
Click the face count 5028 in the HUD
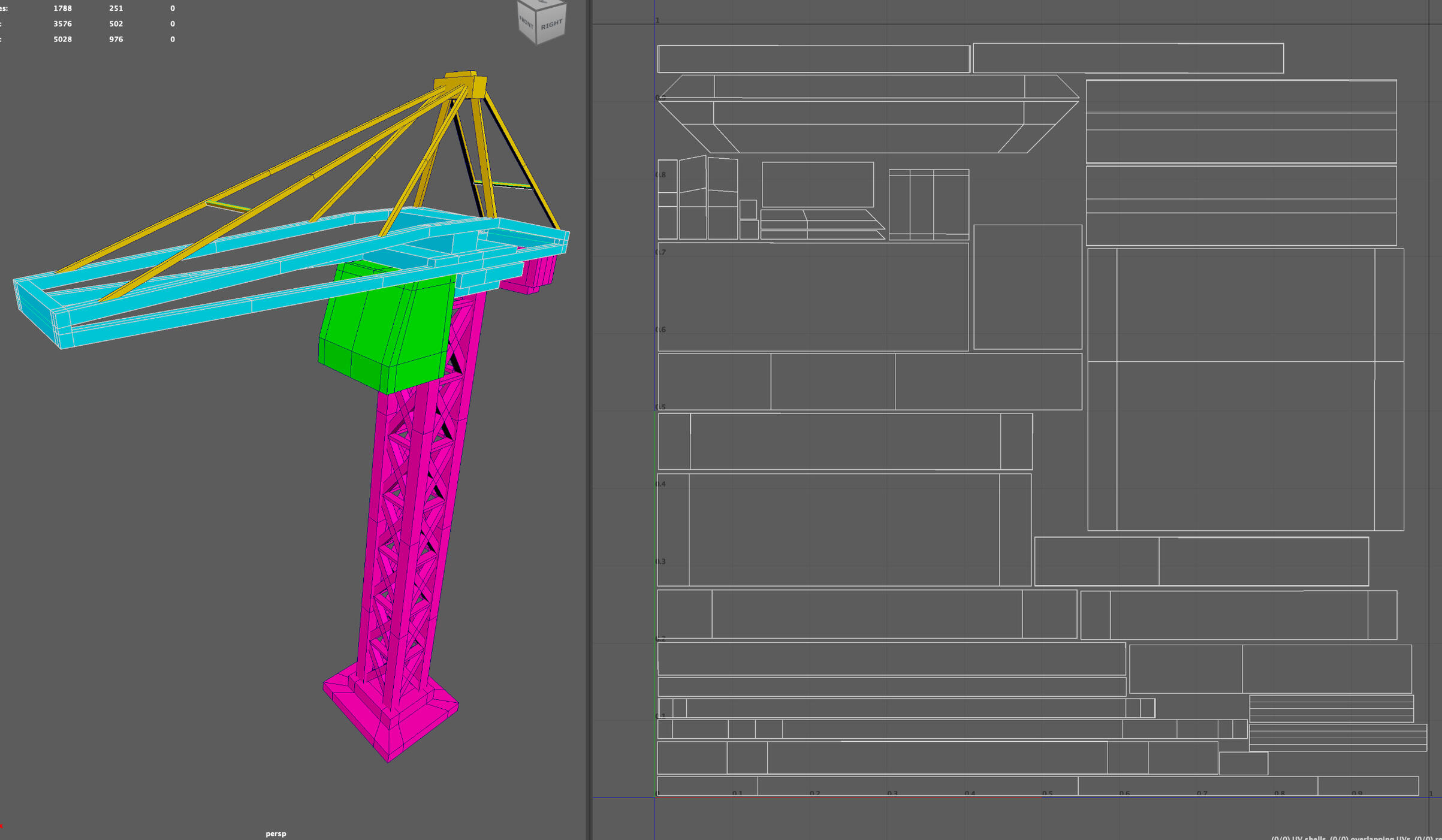[62, 39]
